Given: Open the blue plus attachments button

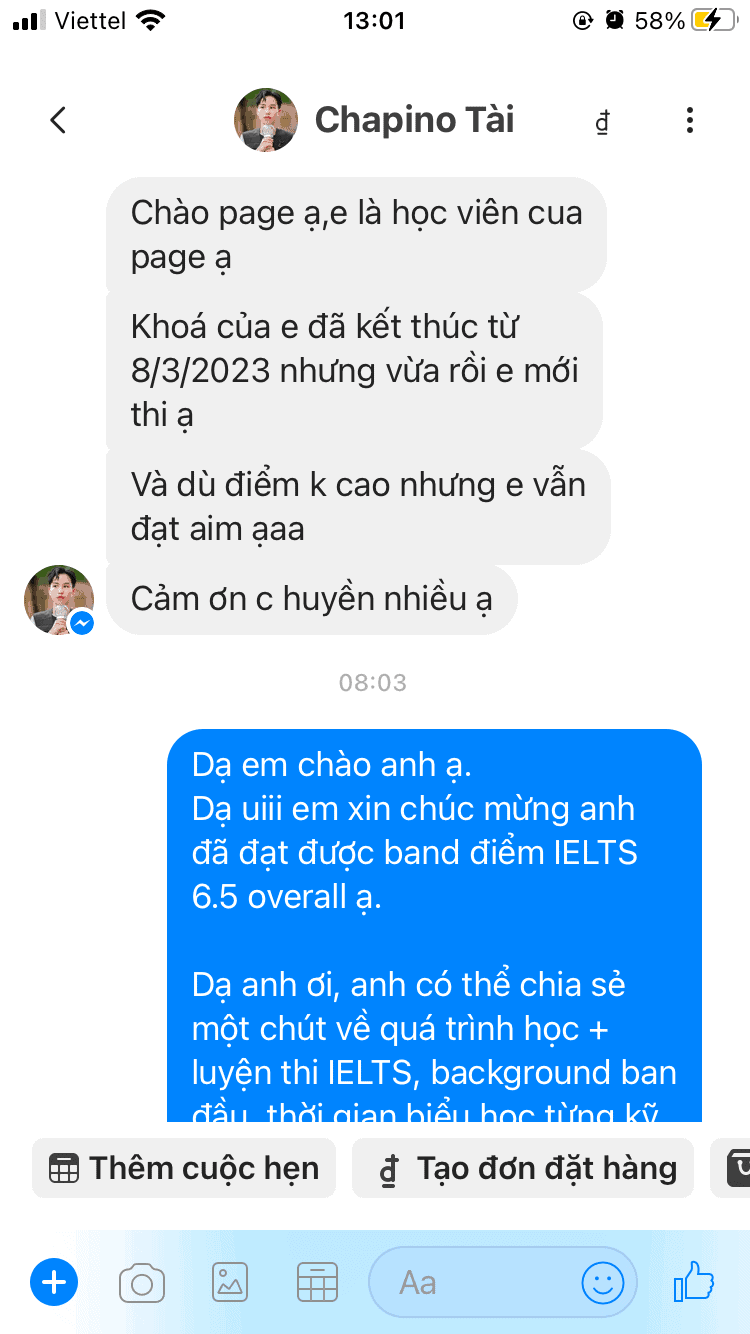Looking at the screenshot, I should (x=54, y=1282).
